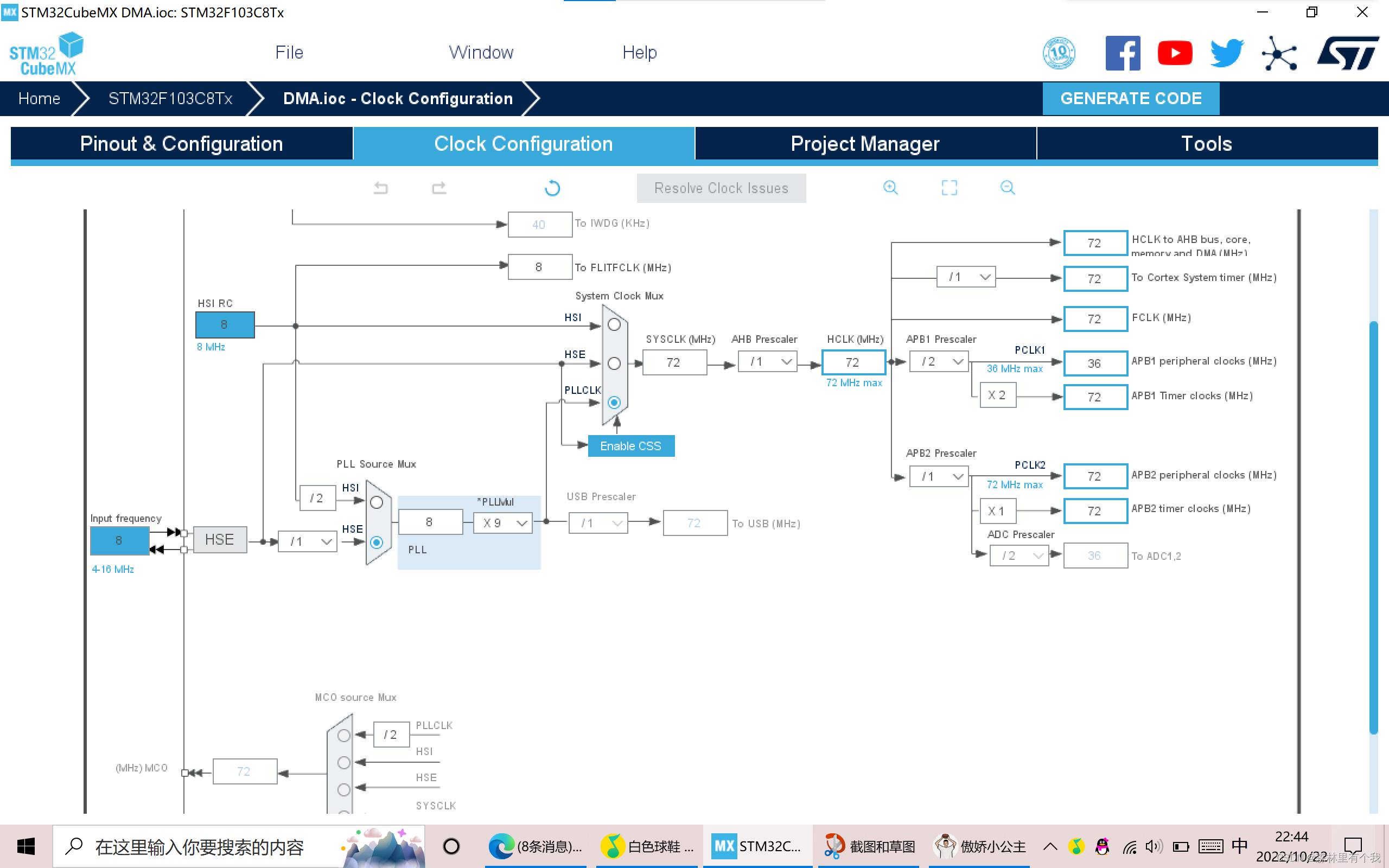Viewport: 1389px width, 868px height.
Task: Click the redo arrow icon
Action: [x=439, y=188]
